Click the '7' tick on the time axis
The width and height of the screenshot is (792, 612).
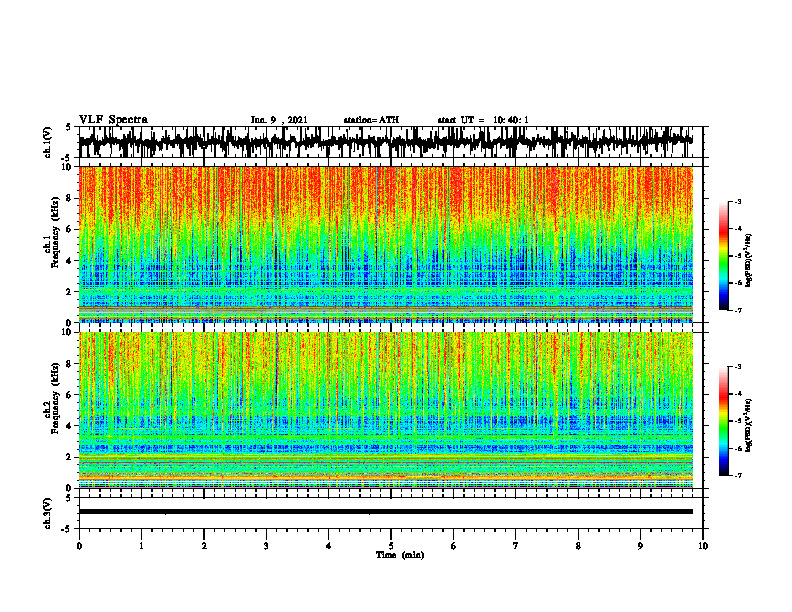click(x=516, y=546)
